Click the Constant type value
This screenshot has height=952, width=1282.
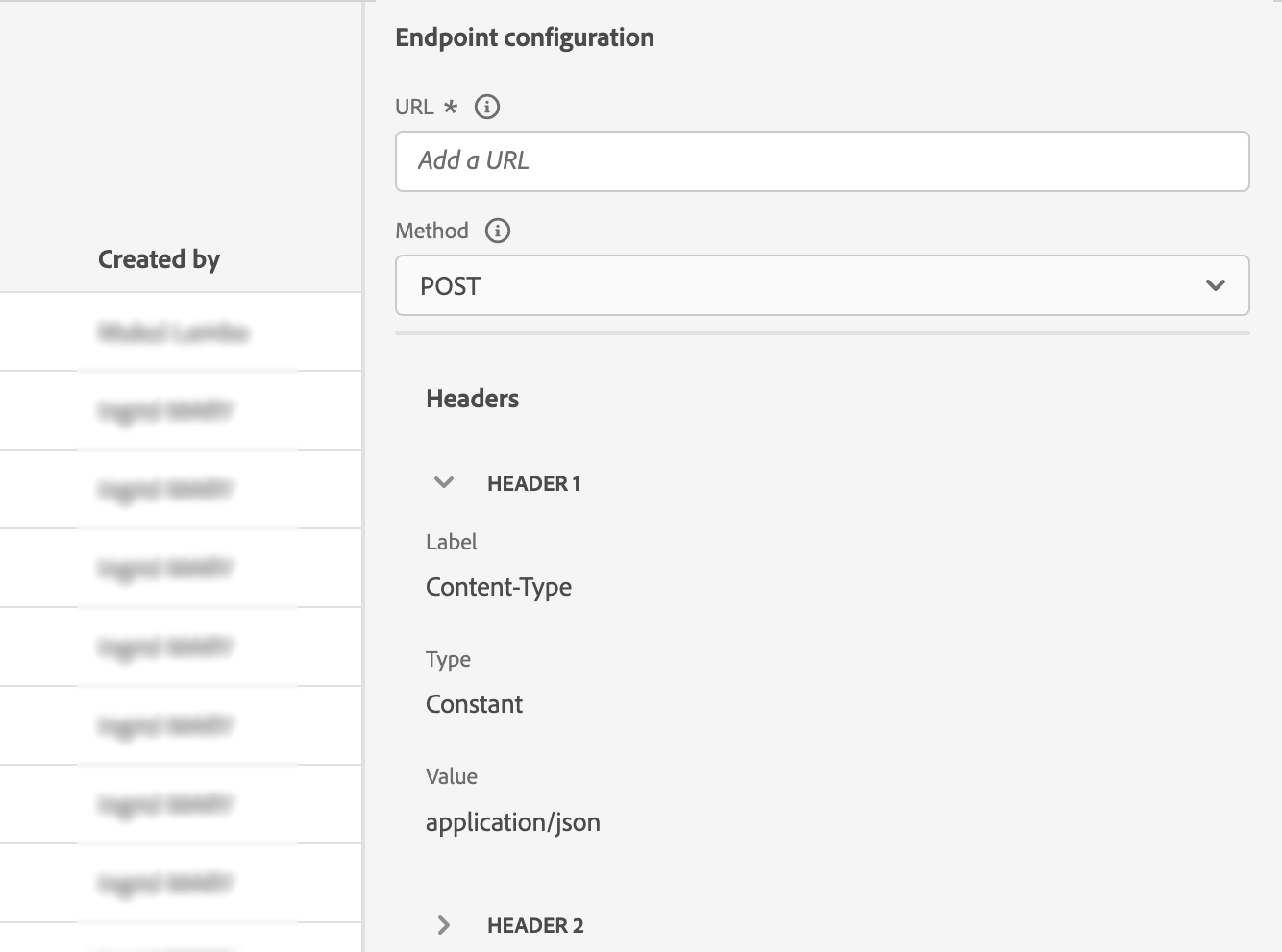click(474, 704)
